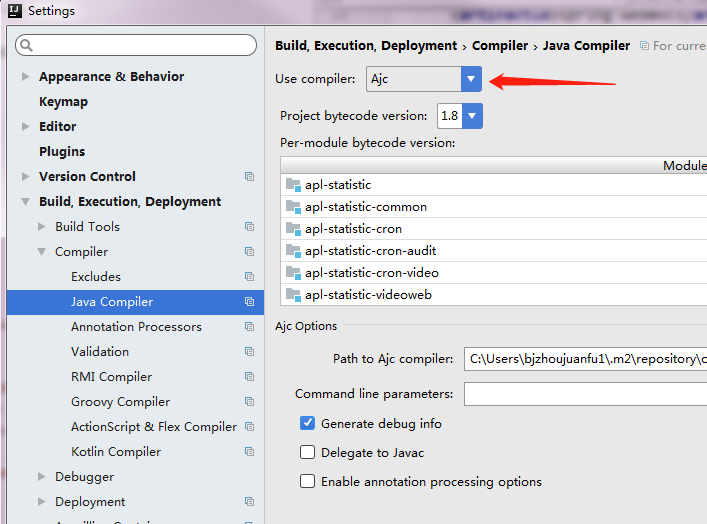Click the apl-statistic-cron-video module icon
707x524 pixels.
pos(293,273)
